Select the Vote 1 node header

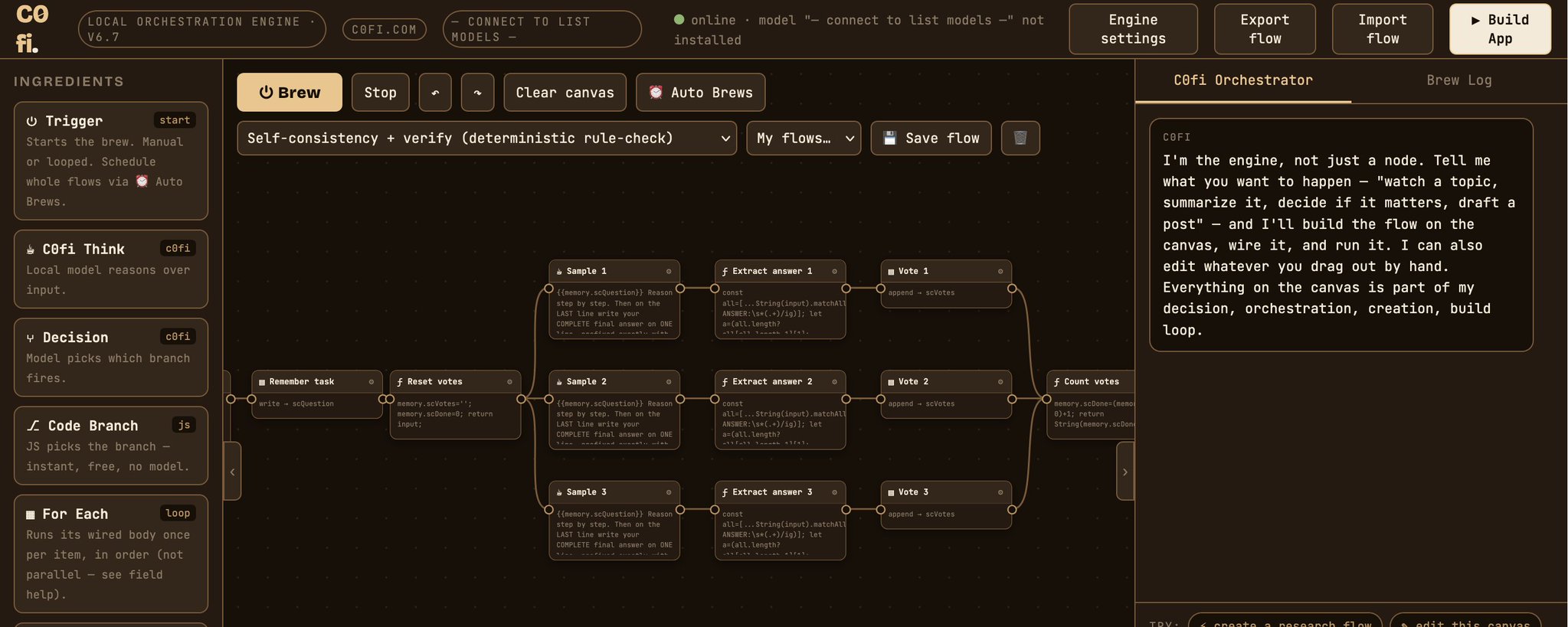point(946,271)
